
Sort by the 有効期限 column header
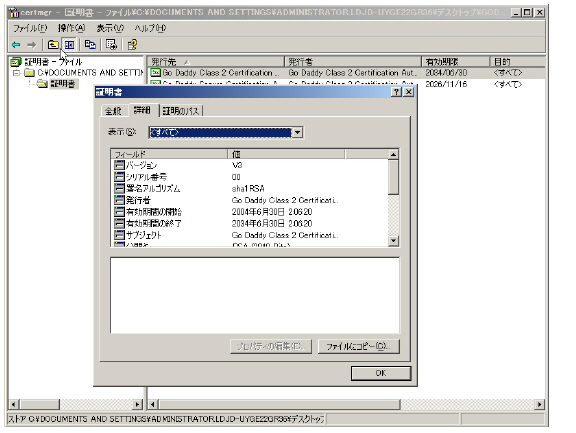[x=456, y=62]
